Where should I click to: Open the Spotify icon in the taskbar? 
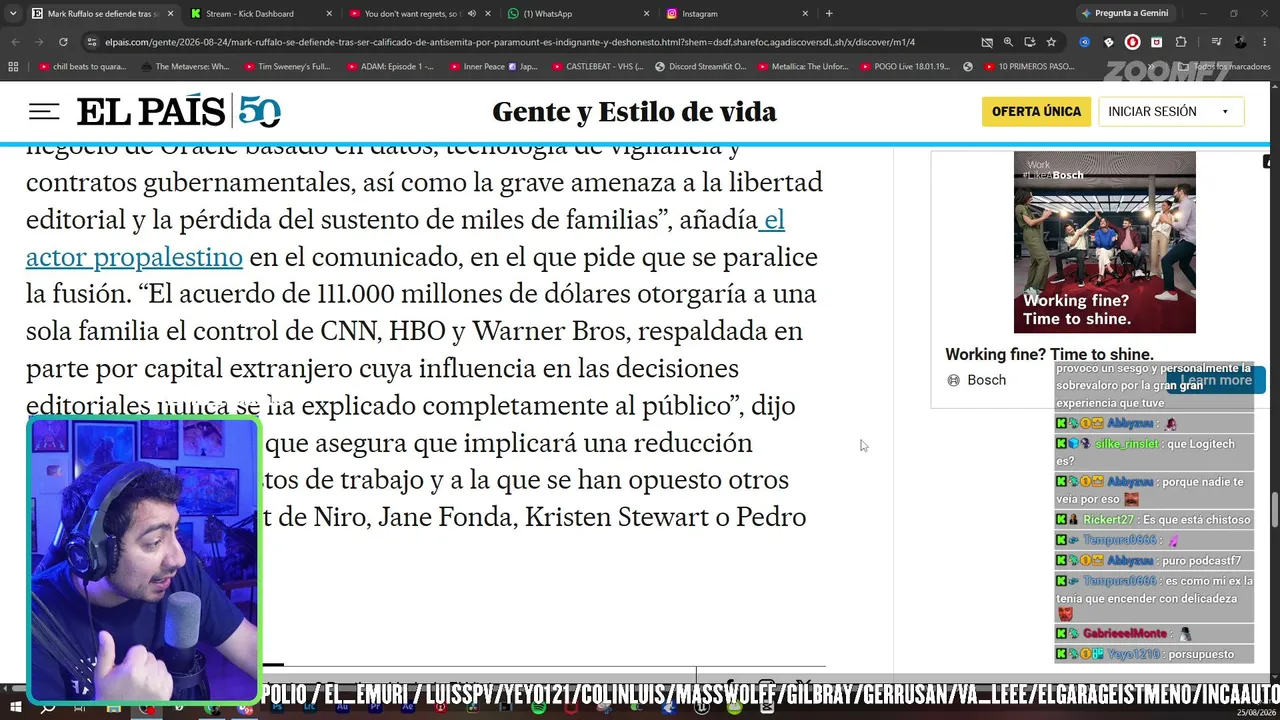pyautogui.click(x=539, y=708)
